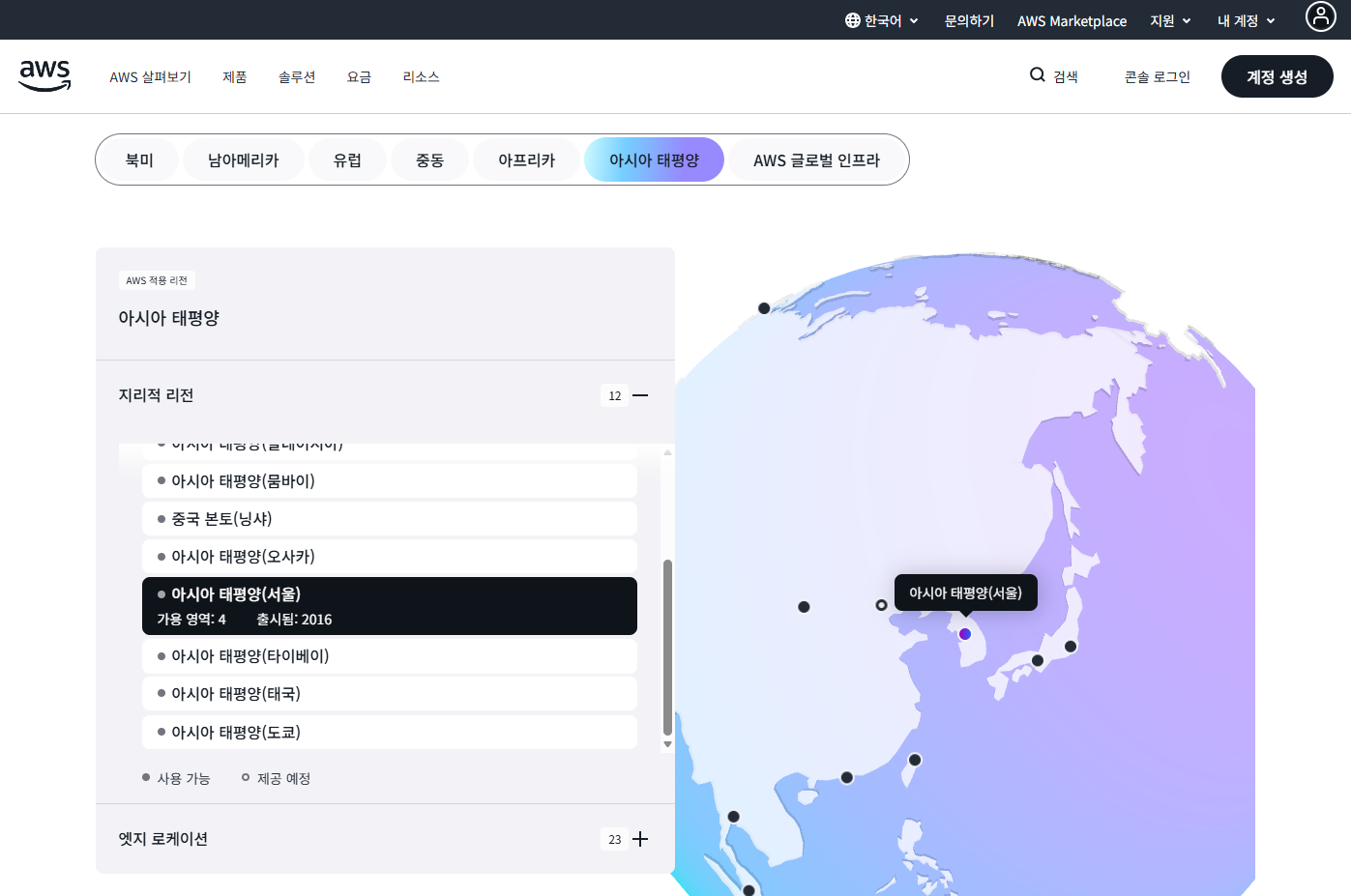Open the 리소스 menu
Viewport: 1351px width, 896px height.
coord(421,76)
